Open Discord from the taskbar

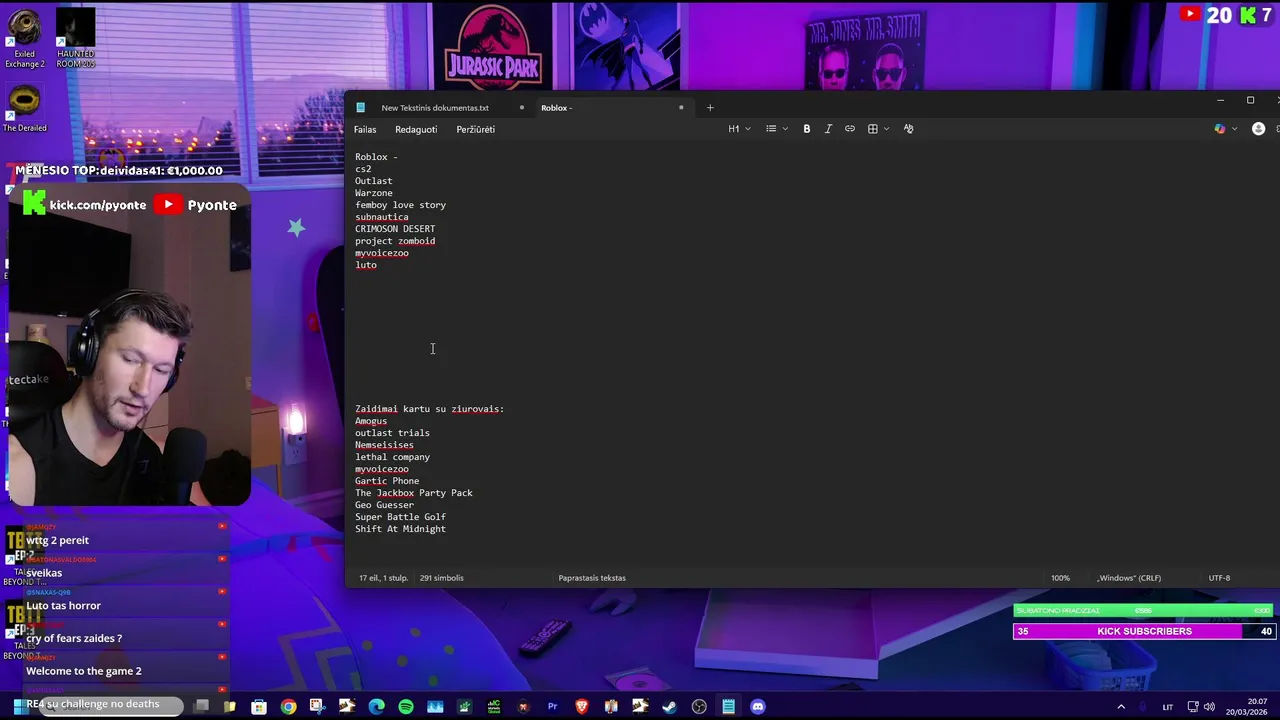click(x=758, y=707)
